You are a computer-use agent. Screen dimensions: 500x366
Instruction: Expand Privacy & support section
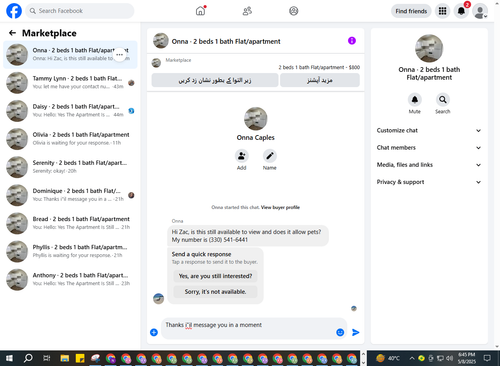pyautogui.click(x=429, y=182)
